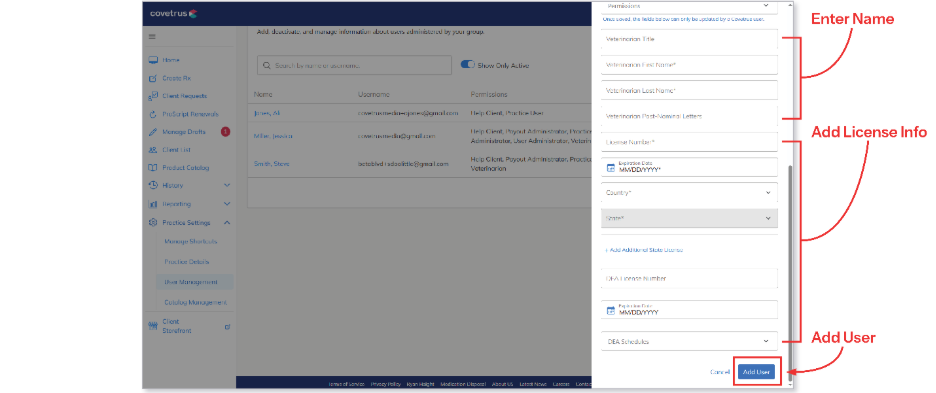Click the Manage Drafts pencil icon
Viewport: 936px width, 393px height.
(153, 132)
